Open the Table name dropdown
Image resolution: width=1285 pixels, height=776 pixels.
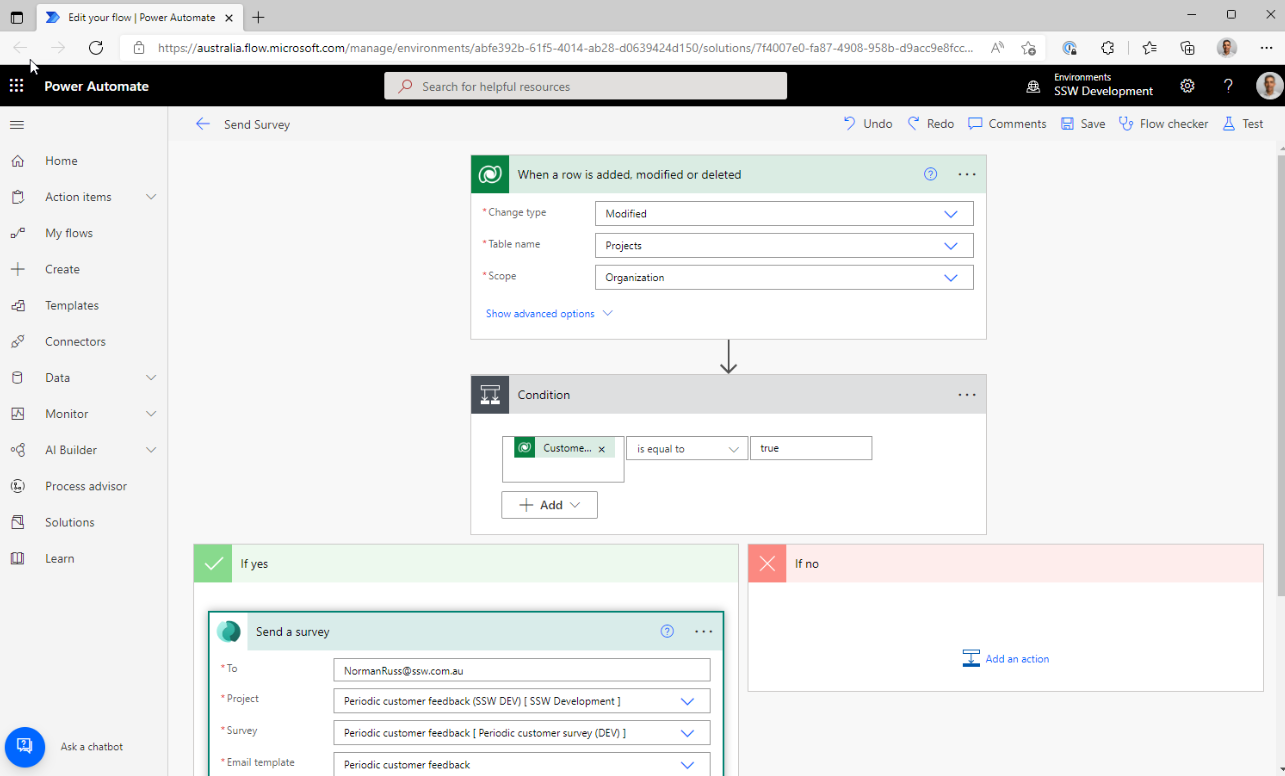(783, 246)
